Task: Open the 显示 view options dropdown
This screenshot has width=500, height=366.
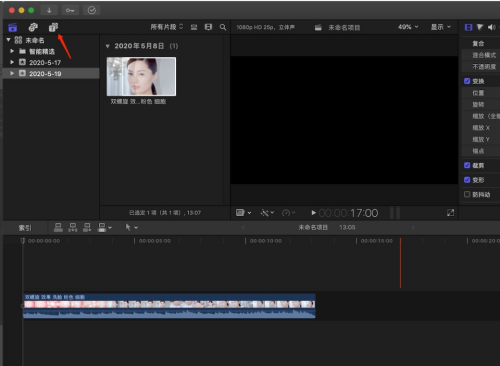Action: click(441, 27)
